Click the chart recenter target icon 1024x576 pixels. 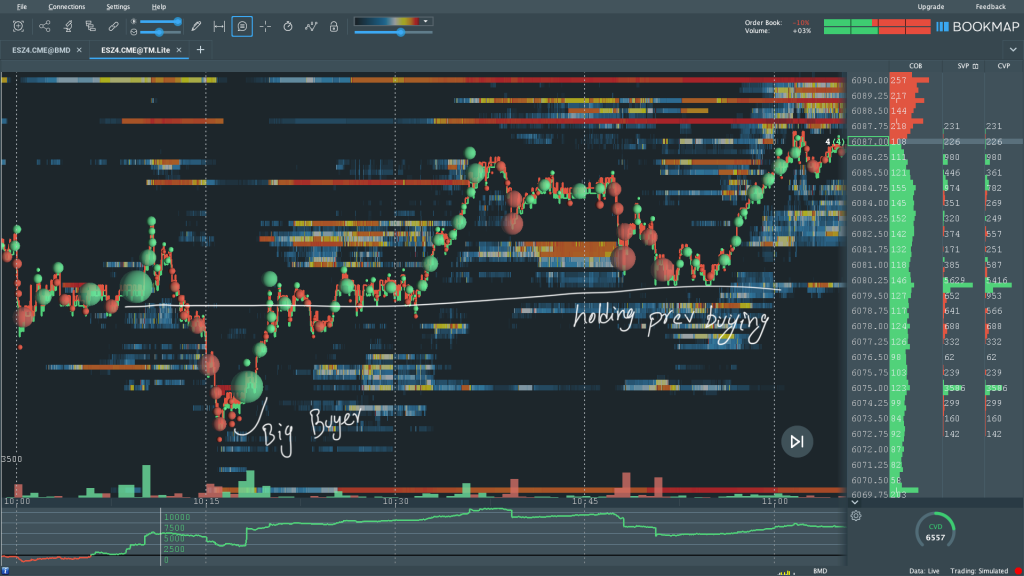point(18,26)
